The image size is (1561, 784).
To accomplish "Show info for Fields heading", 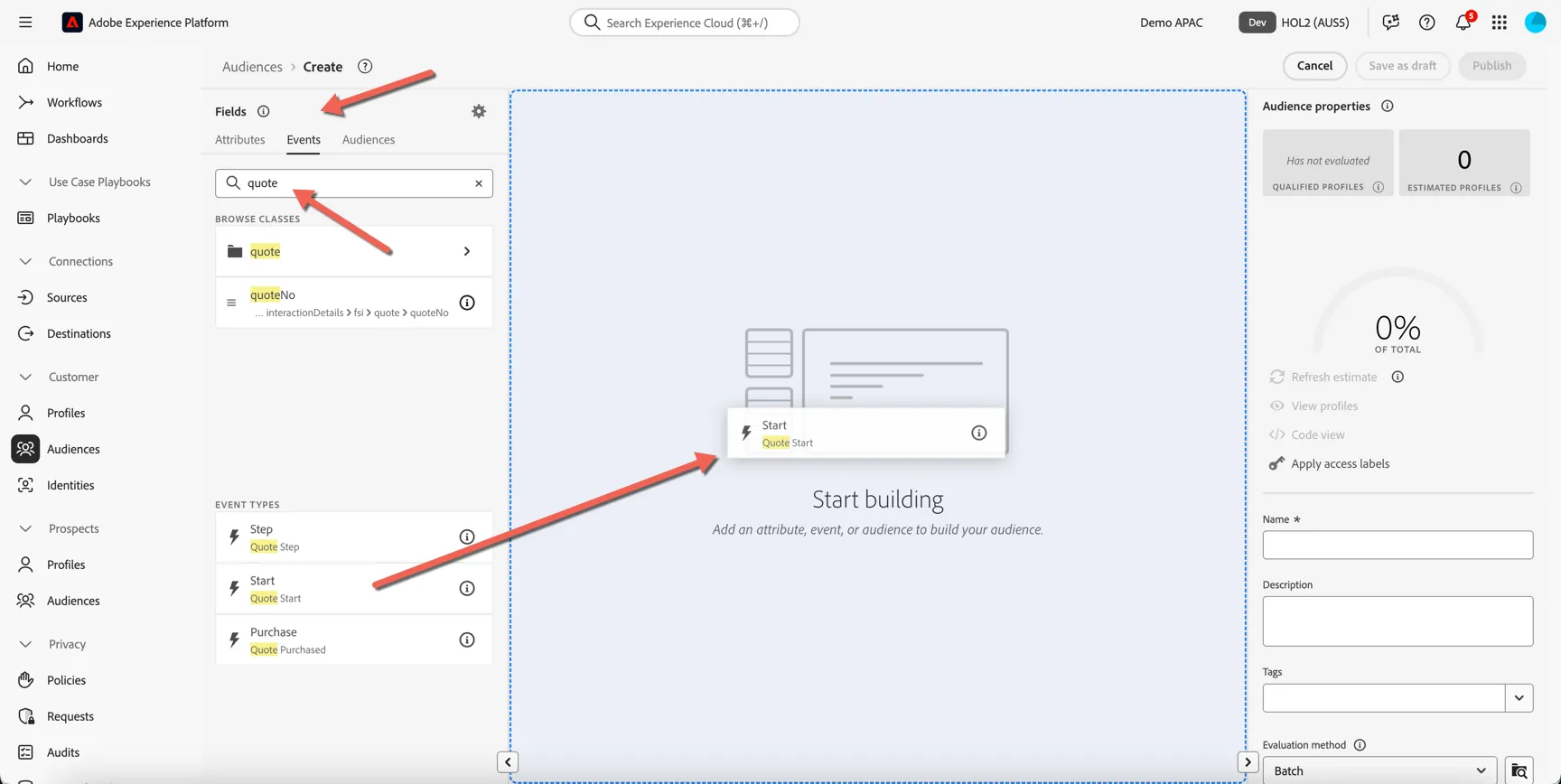I will pyautogui.click(x=264, y=111).
